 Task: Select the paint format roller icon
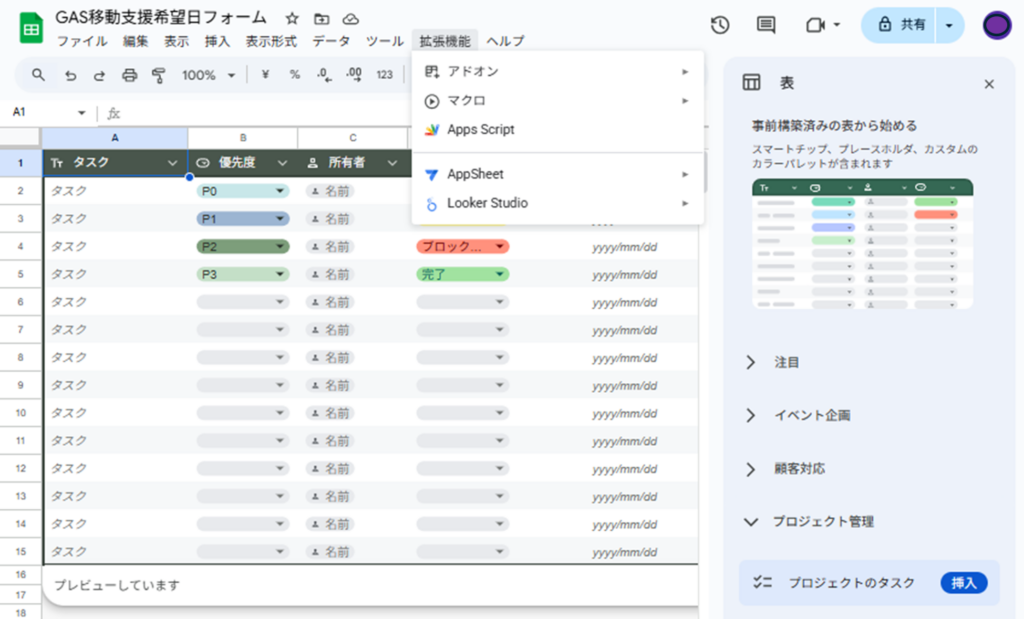[x=158, y=75]
